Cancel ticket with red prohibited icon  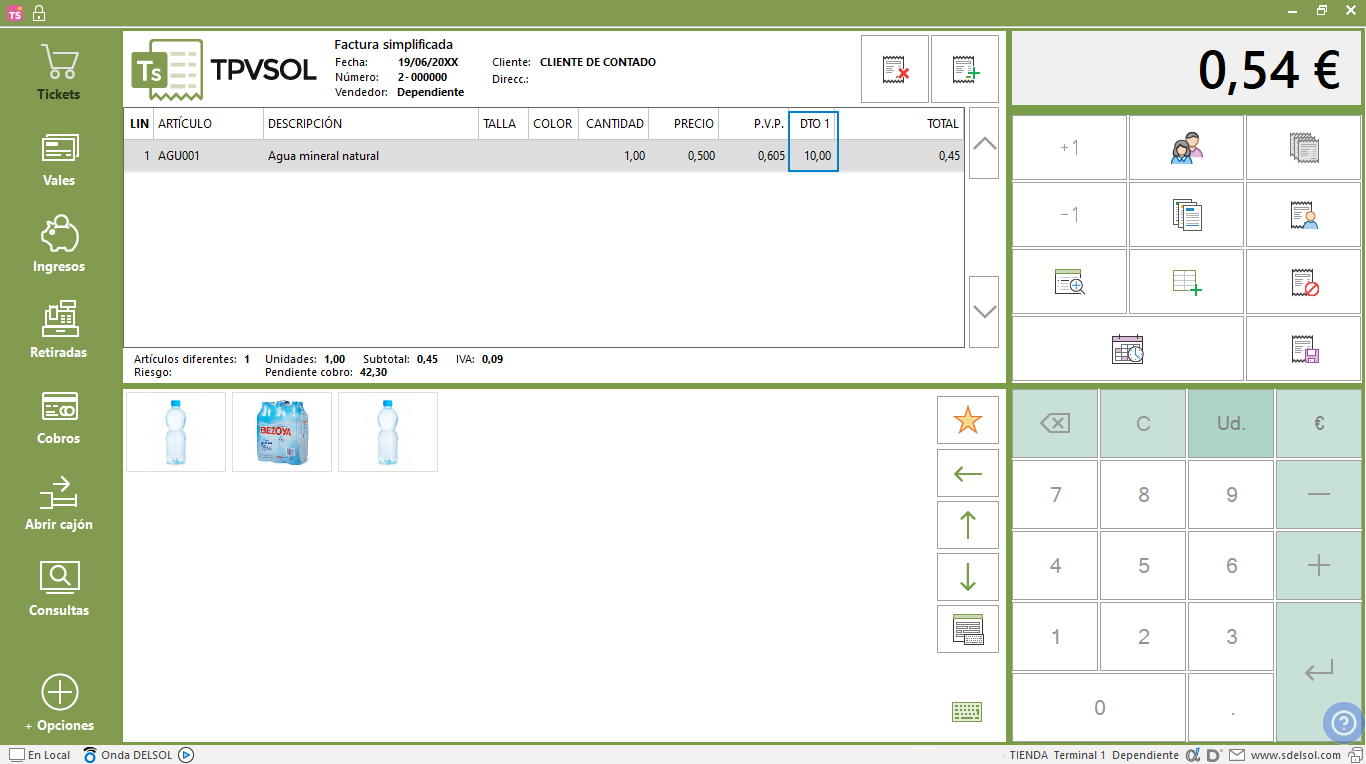point(1303,282)
